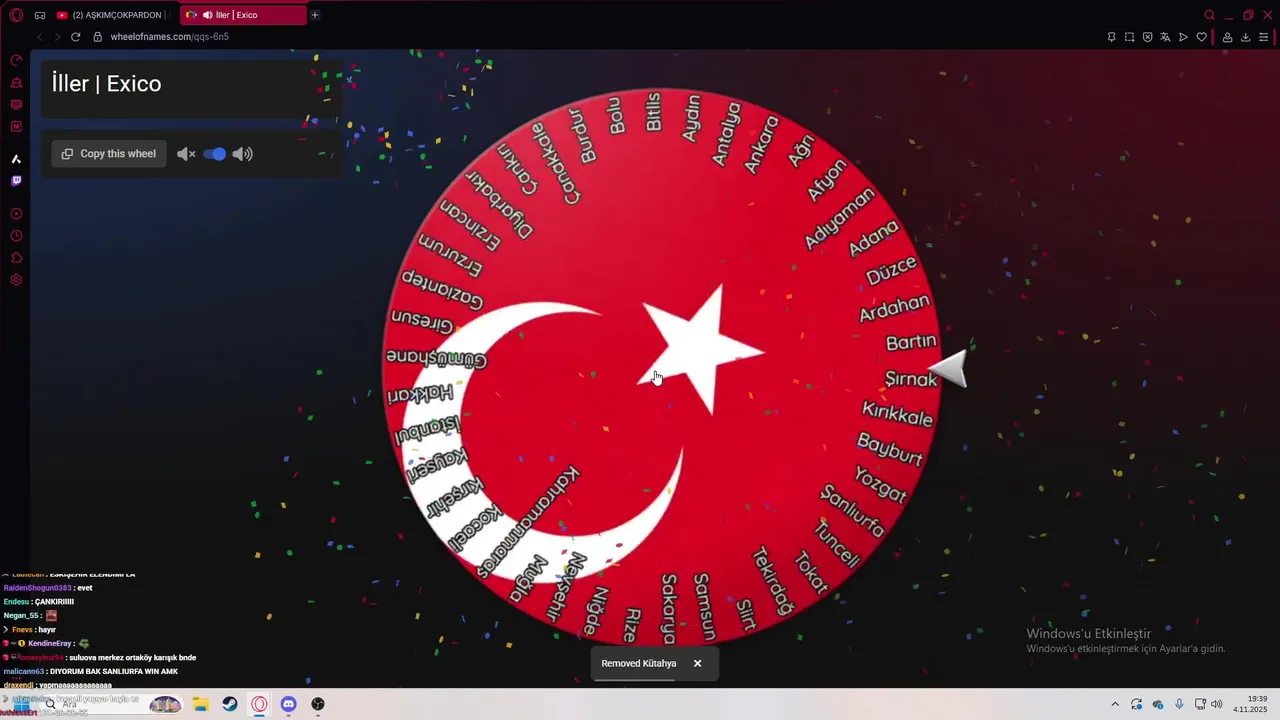Open extensions cube in sidebar
The height and width of the screenshot is (720, 1280).
(x=16, y=258)
